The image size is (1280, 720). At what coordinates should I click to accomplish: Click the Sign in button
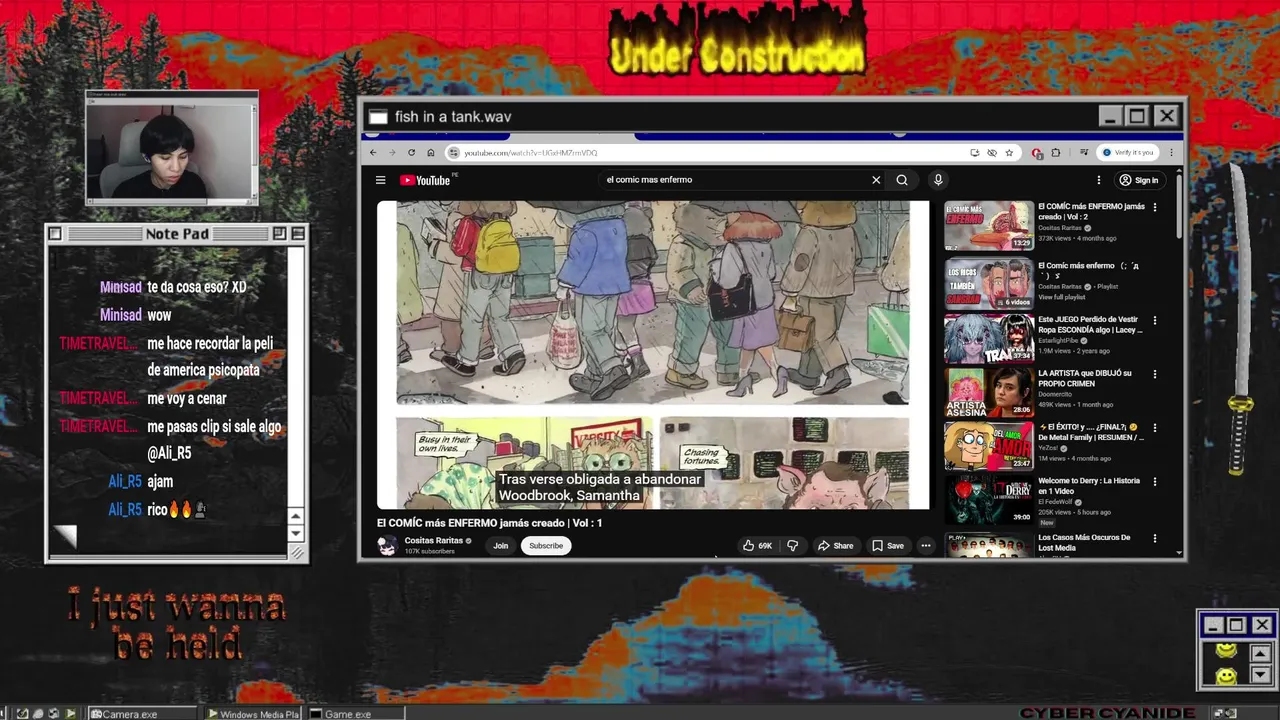(x=1139, y=180)
